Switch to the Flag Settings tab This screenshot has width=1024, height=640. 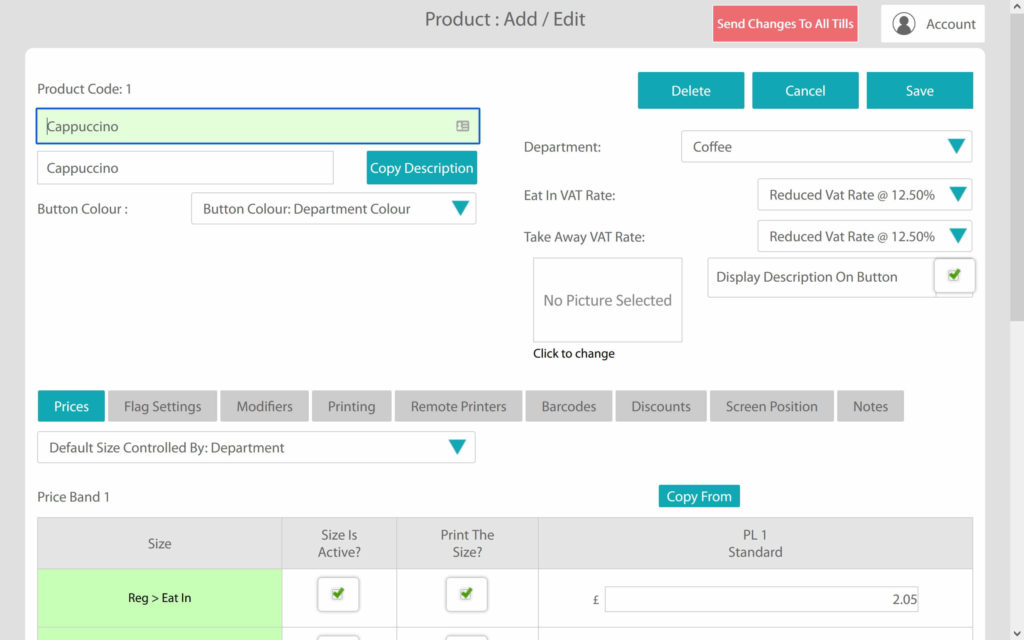coord(163,406)
